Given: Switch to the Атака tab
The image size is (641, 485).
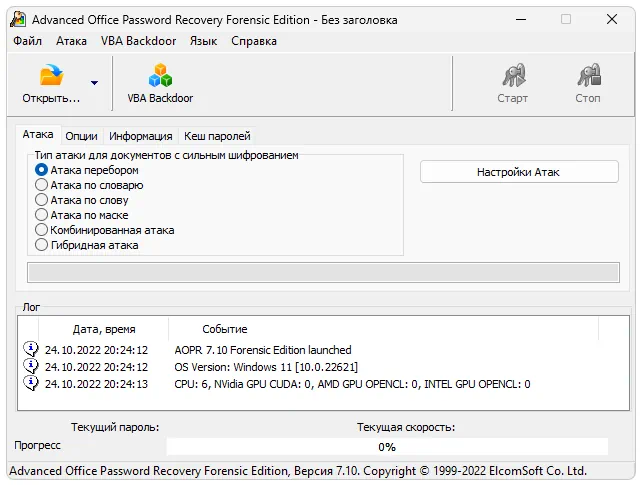Looking at the screenshot, I should [x=38, y=135].
